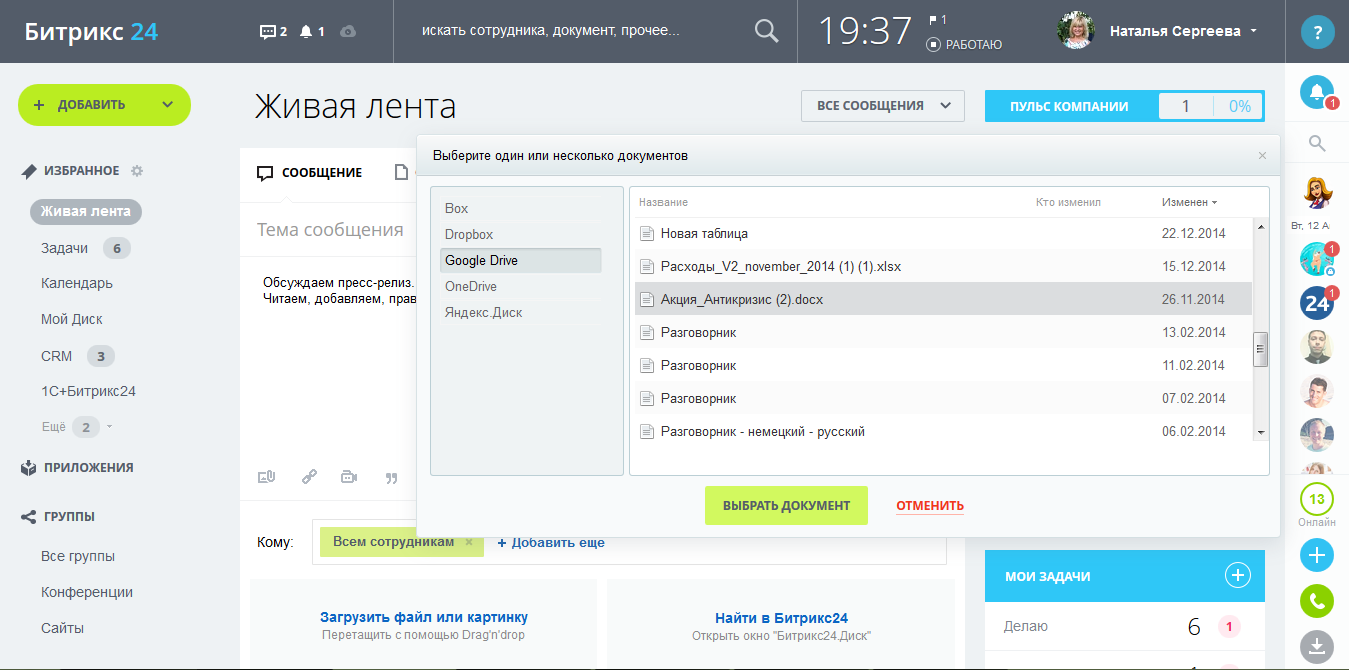Toggle the working status indicator
The width and height of the screenshot is (1349, 670).
point(965,44)
